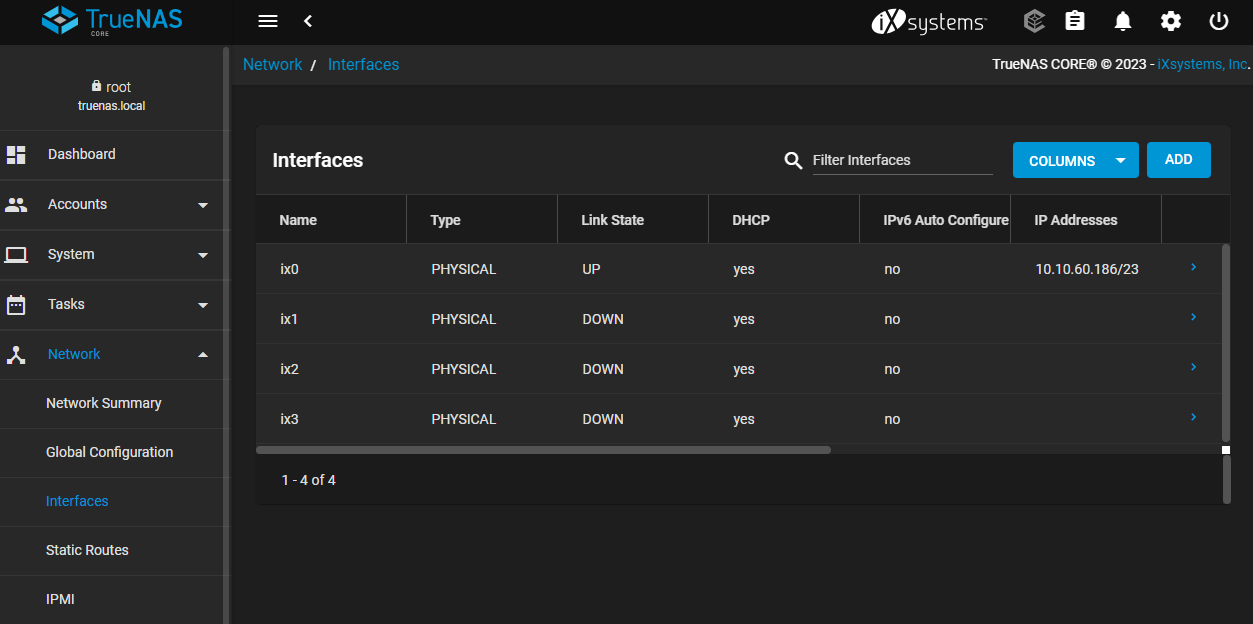The image size is (1253, 624).
Task: Expand the ix1 row details
Action: click(1194, 317)
